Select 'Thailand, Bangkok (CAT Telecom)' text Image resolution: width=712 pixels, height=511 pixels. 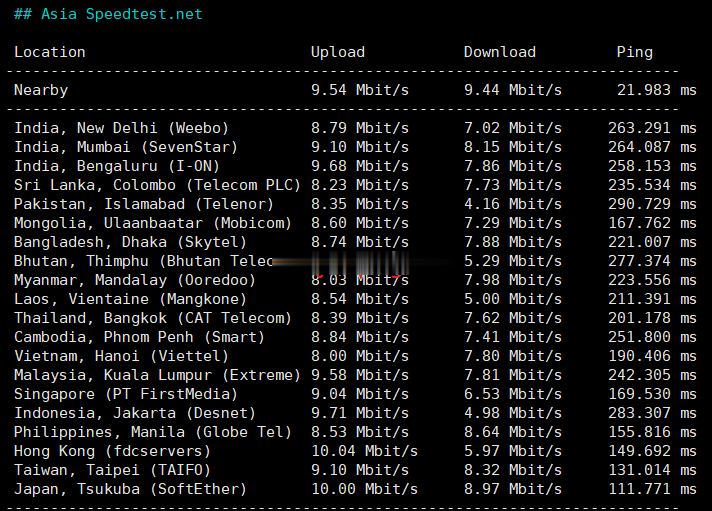pyautogui.click(x=153, y=318)
